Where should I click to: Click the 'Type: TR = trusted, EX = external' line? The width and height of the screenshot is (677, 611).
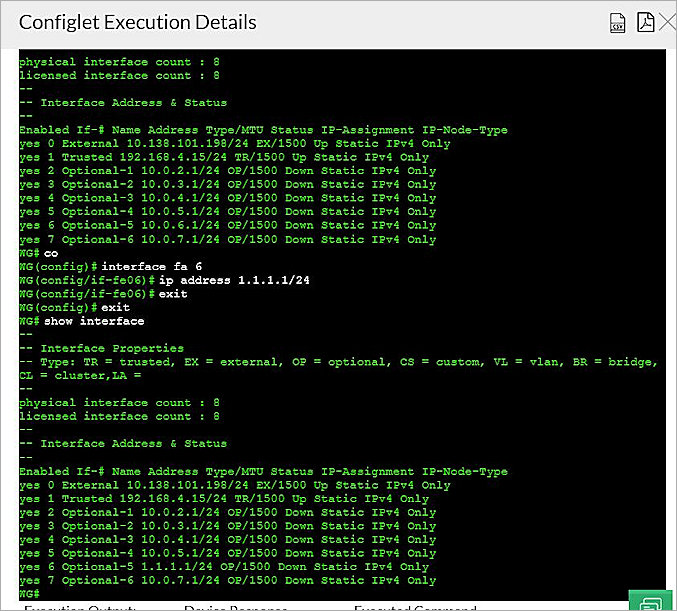[338, 362]
